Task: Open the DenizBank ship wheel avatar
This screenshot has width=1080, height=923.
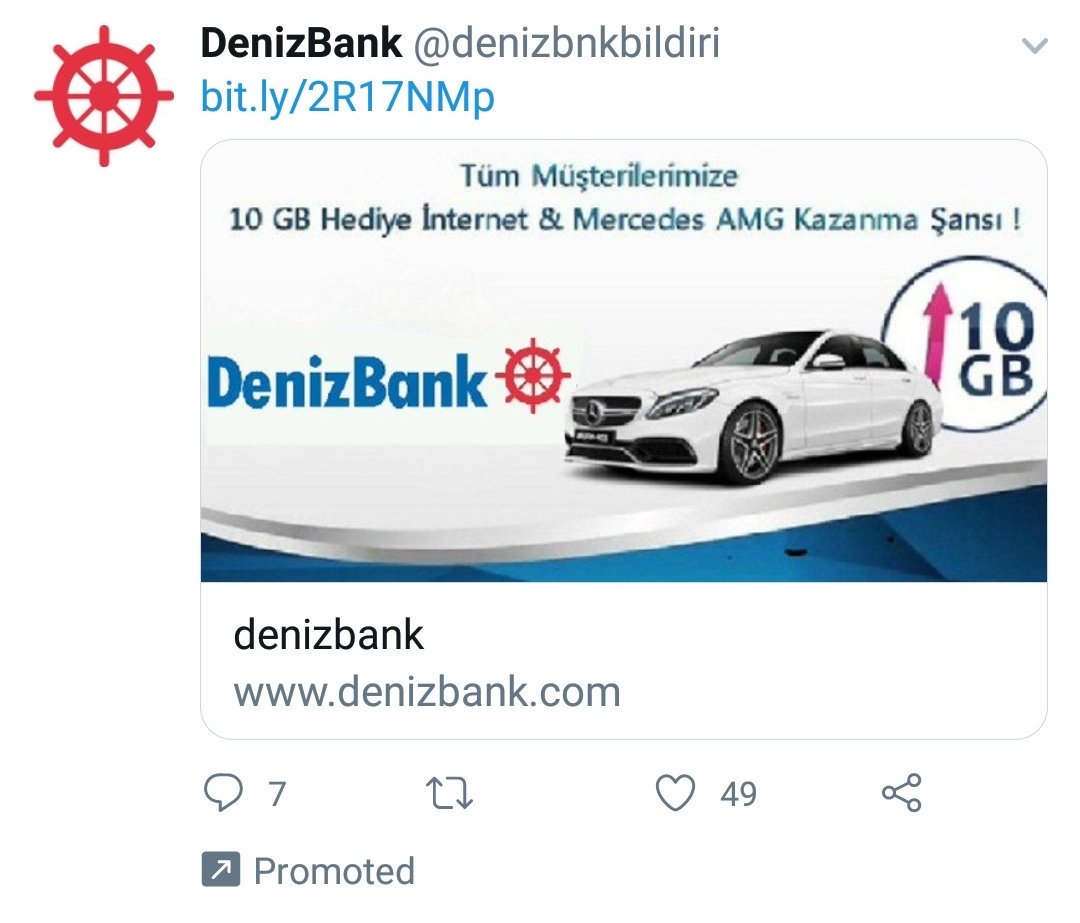Action: [x=104, y=96]
